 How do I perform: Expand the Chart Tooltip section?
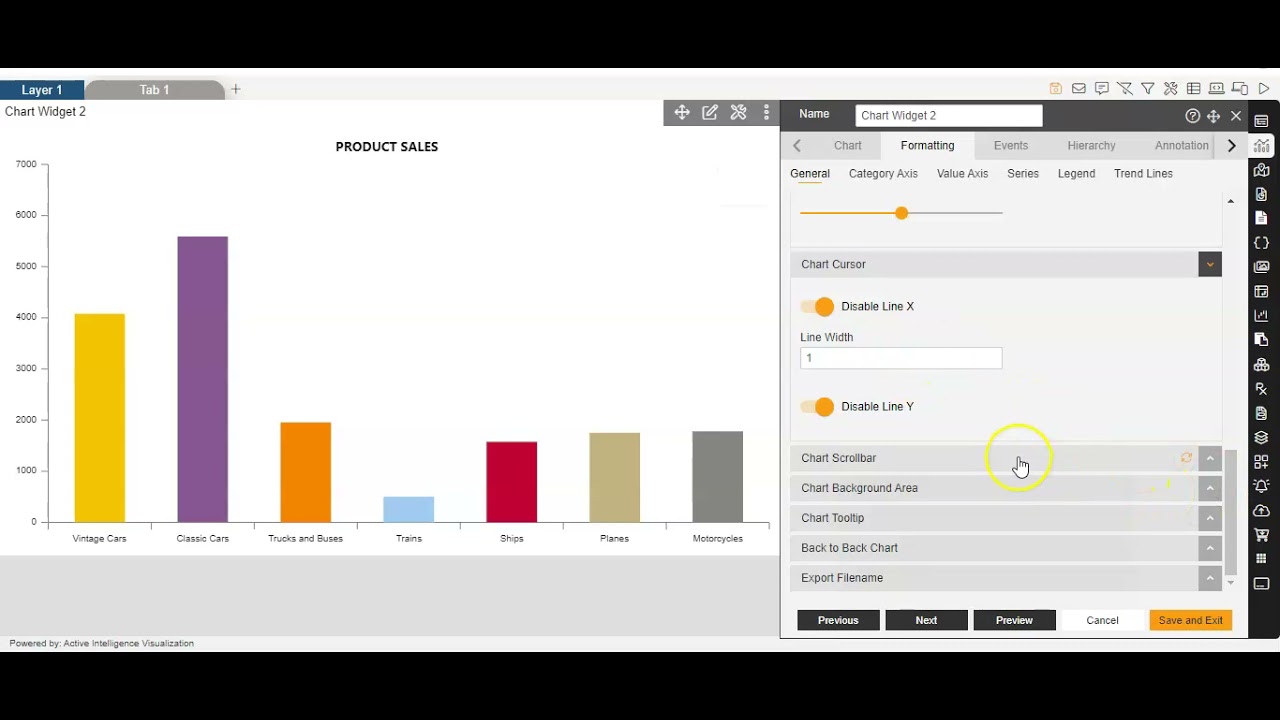(1210, 518)
